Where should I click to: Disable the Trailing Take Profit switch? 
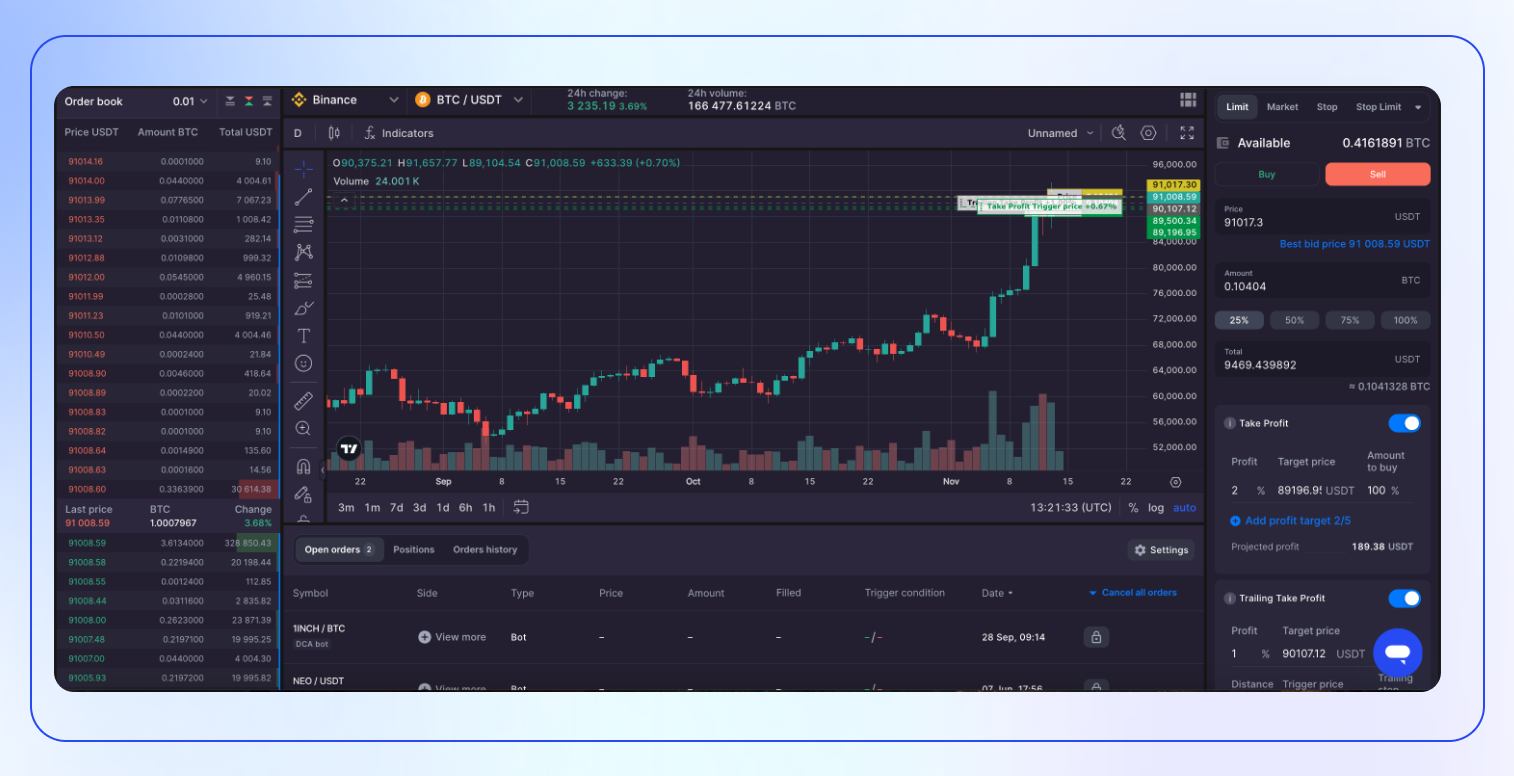pos(1404,598)
